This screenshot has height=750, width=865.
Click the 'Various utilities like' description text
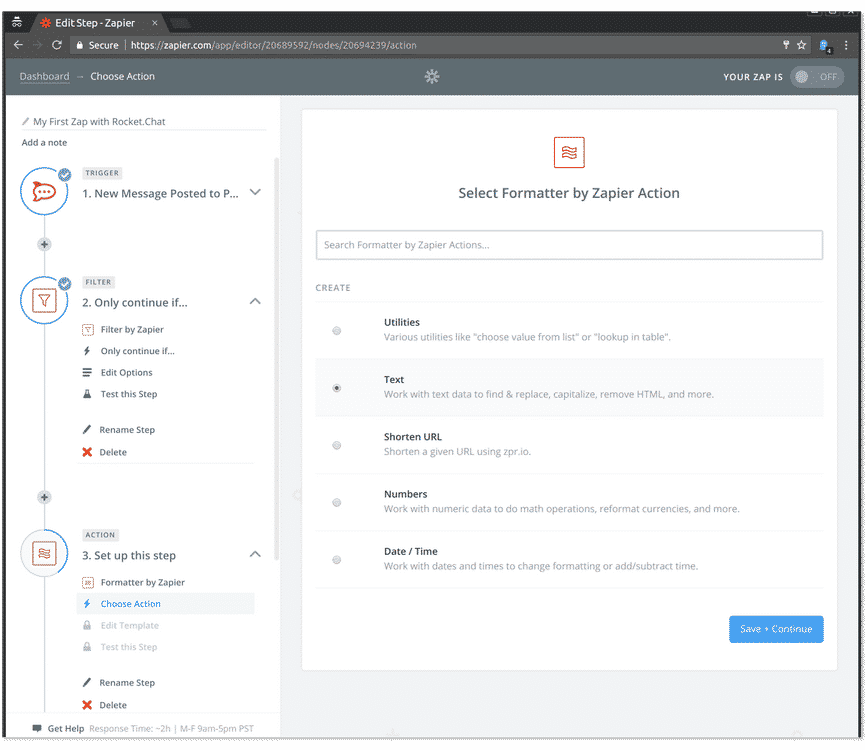(x=527, y=338)
